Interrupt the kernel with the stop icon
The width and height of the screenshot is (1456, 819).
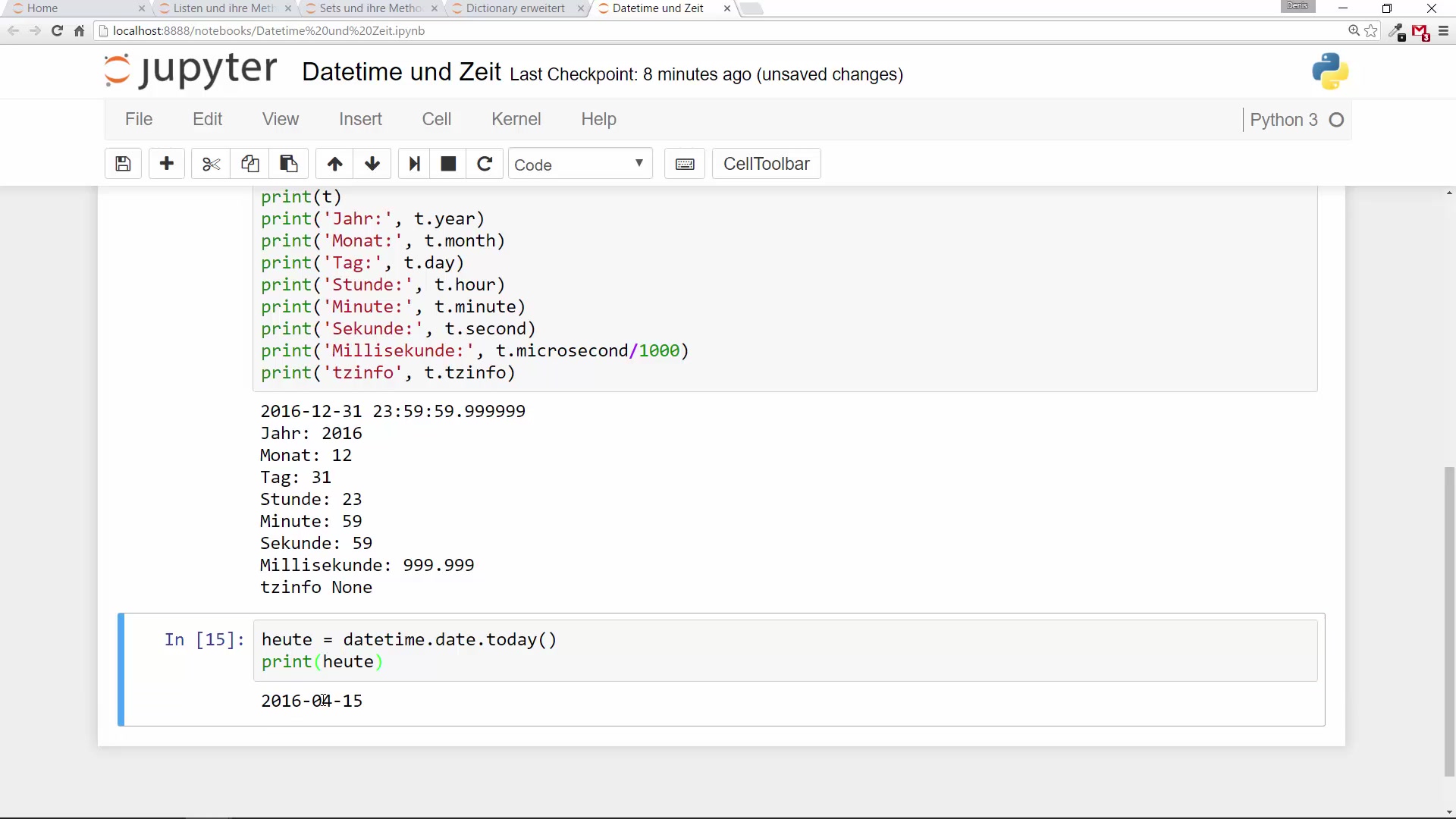coord(448,164)
